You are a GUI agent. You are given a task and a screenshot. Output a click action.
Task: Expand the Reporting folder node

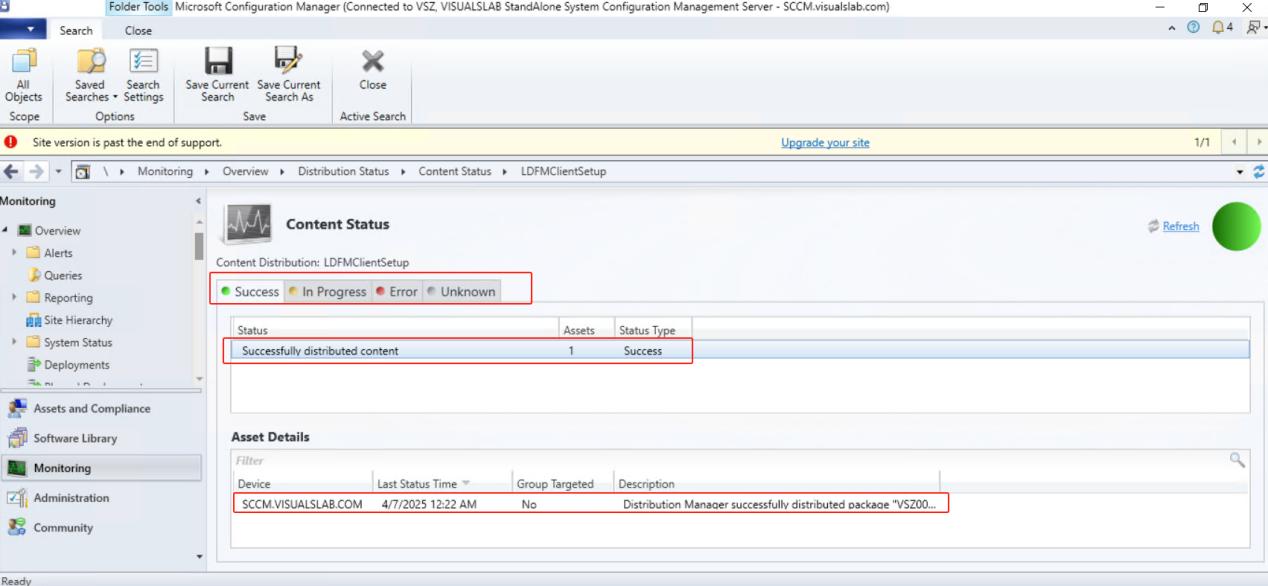click(14, 298)
